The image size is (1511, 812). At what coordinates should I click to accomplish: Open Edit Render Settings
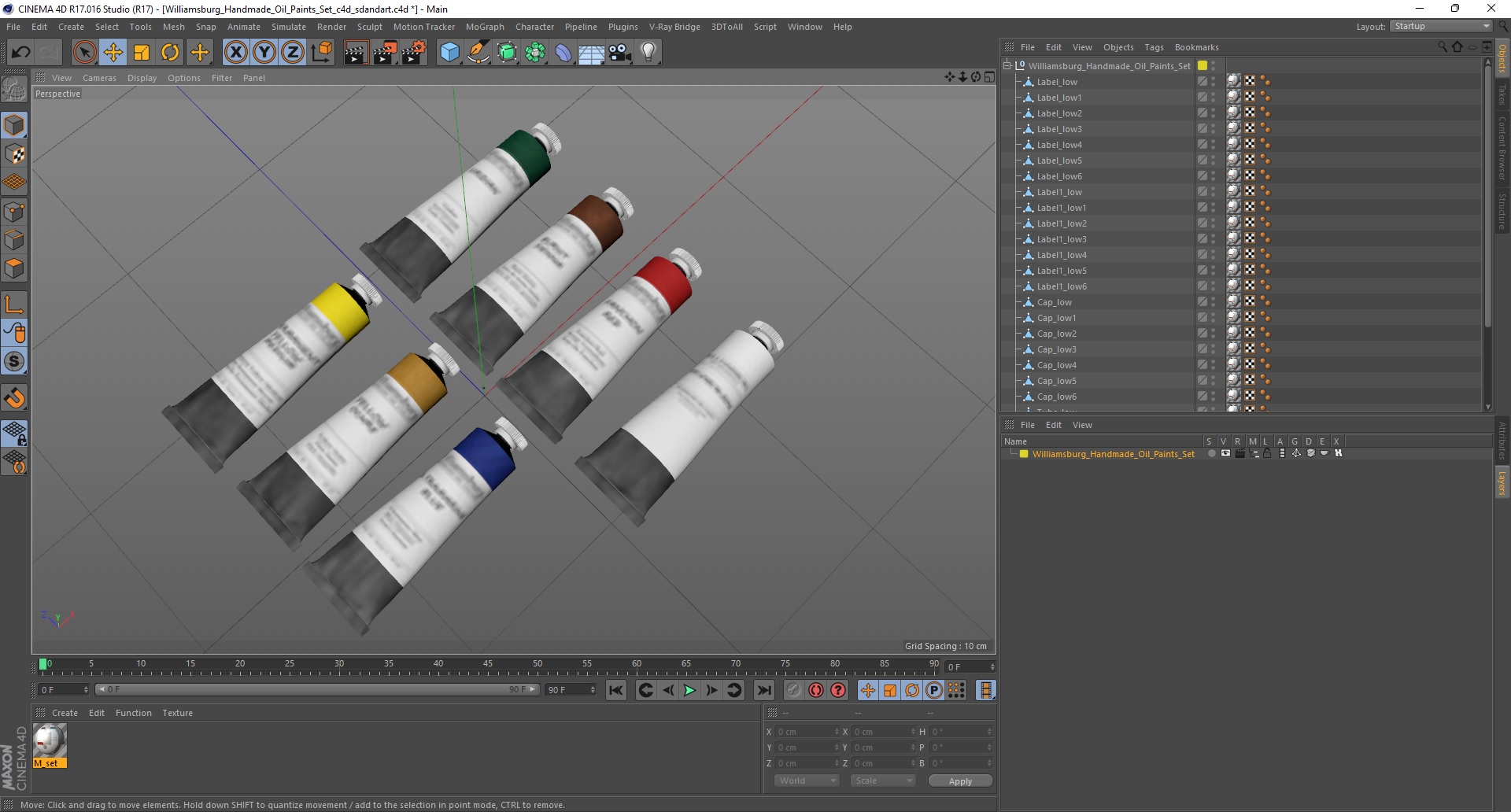click(x=414, y=53)
